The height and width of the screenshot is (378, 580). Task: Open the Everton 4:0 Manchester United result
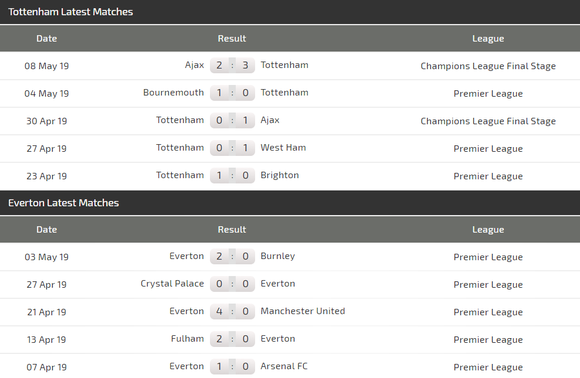(232, 311)
